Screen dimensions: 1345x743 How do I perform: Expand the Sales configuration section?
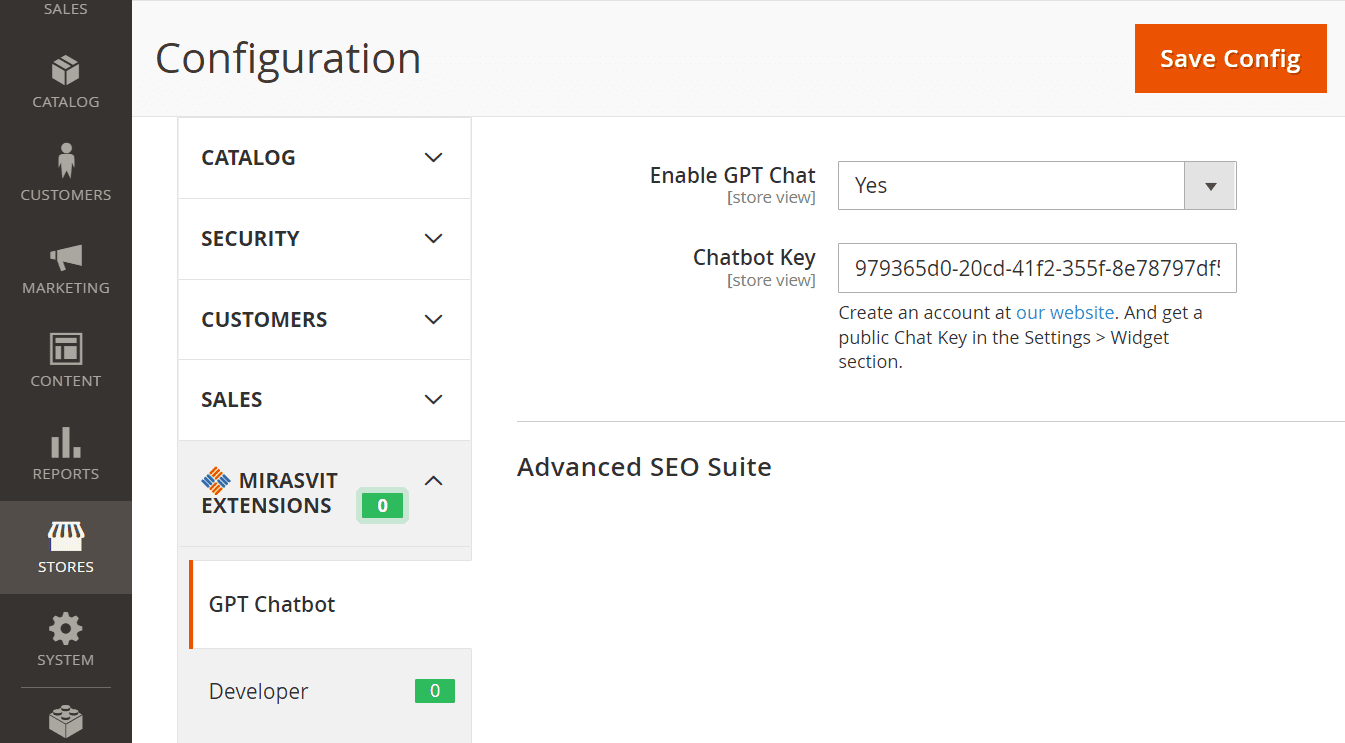tap(324, 400)
